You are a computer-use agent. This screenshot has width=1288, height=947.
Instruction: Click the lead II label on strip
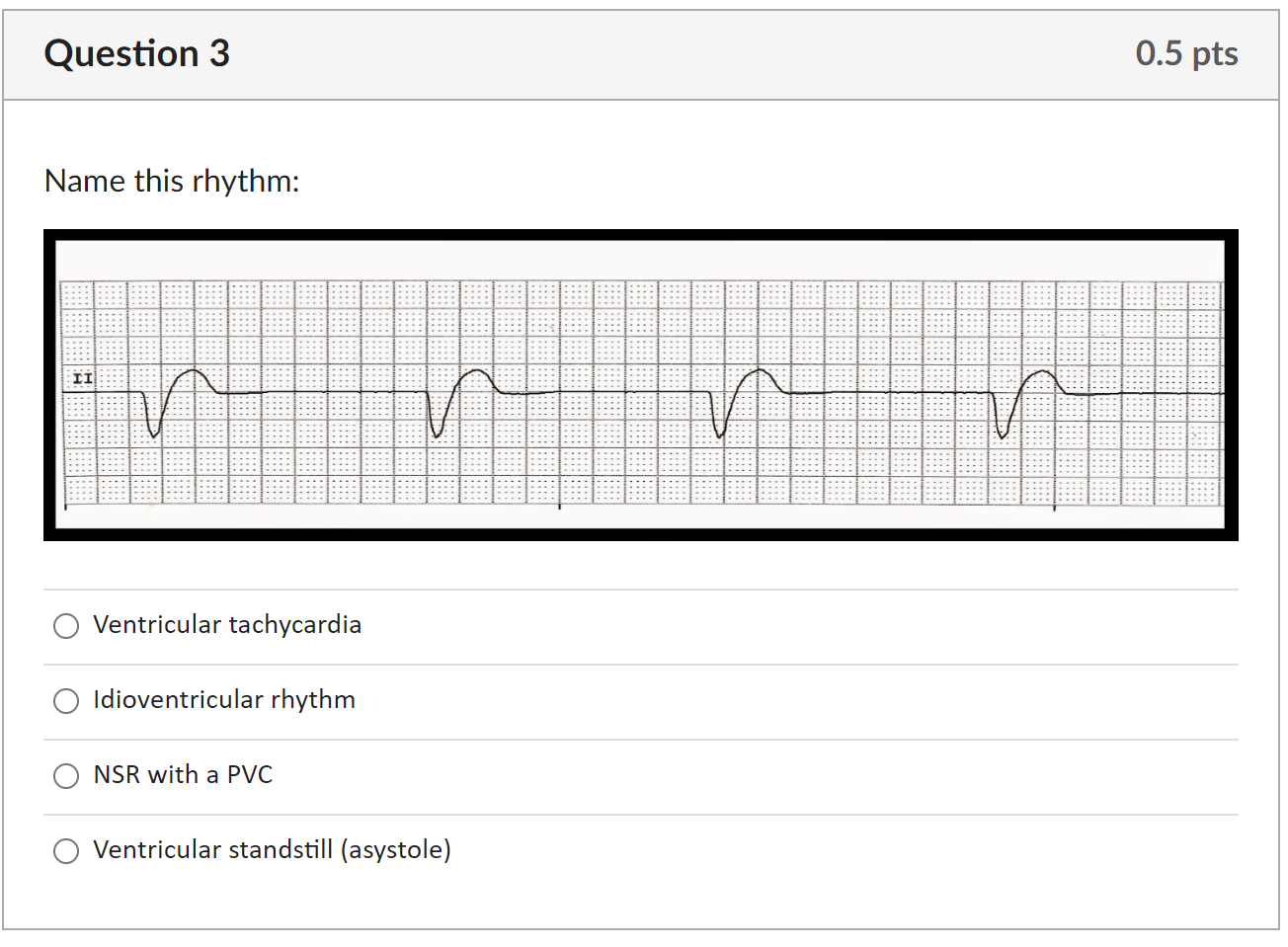(82, 378)
